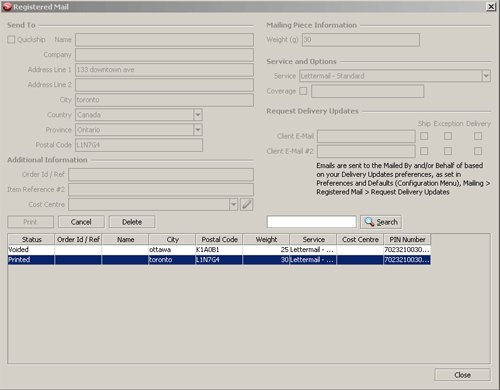500x390 pixels.
Task: Click the Client E-Mail #2 field
Action: click(x=366, y=151)
